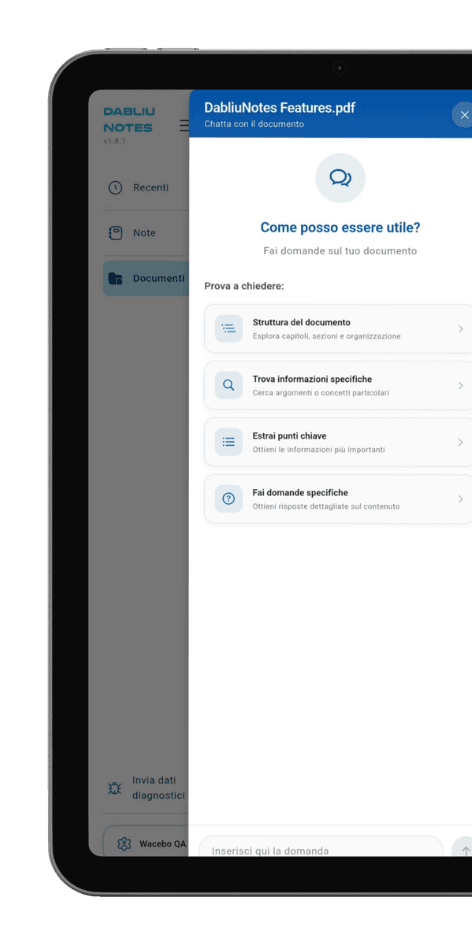The image size is (472, 945).
Task: Click the Documenti folder icon
Action: (x=115, y=278)
